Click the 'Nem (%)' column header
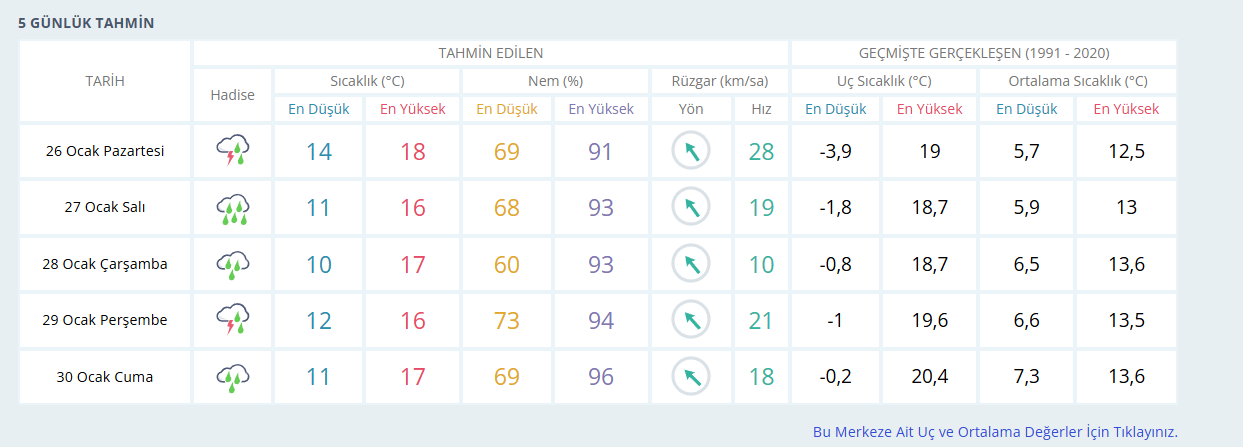The image size is (1243, 447). click(x=555, y=81)
